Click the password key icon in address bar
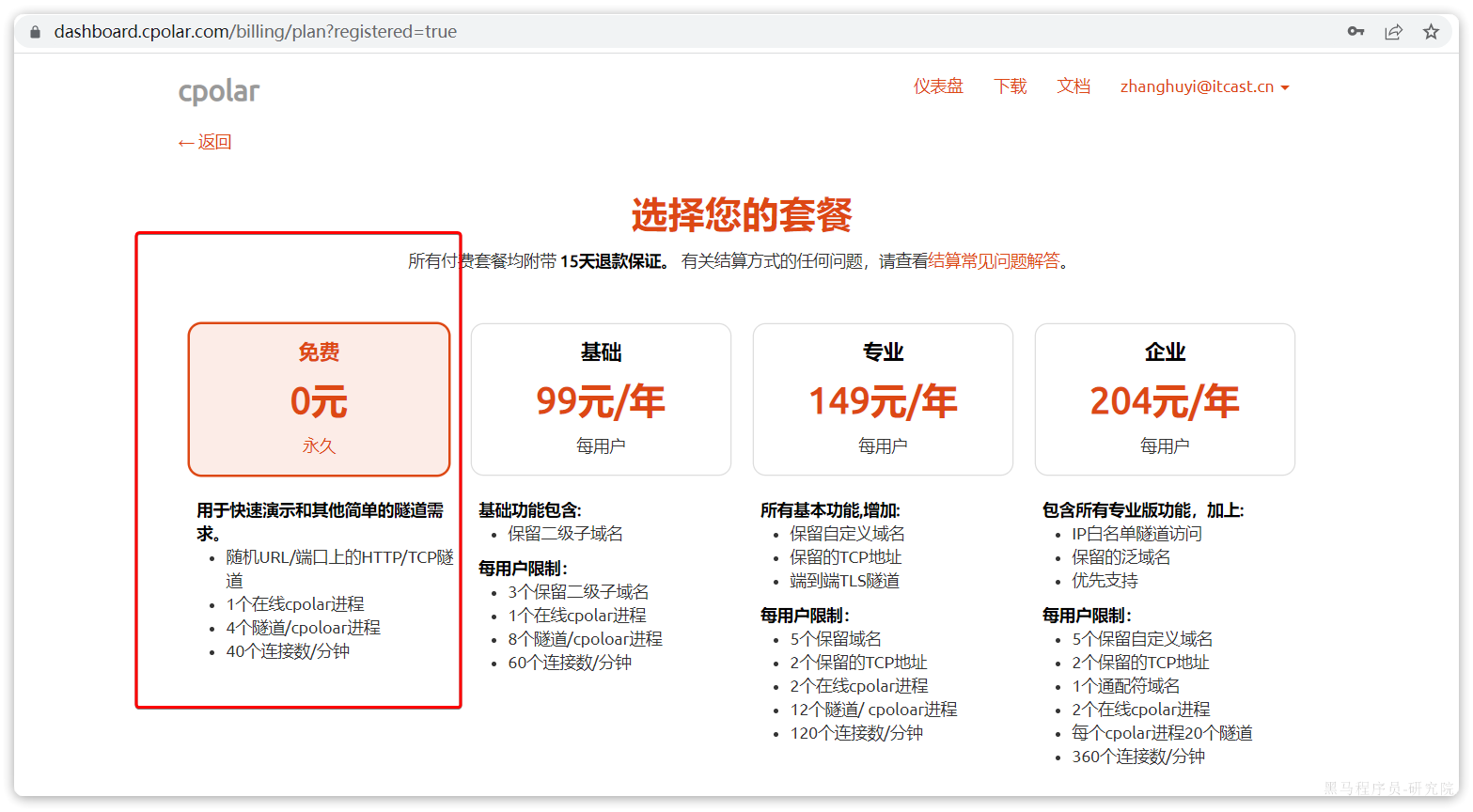This screenshot has width=1473, height=812. point(1355,31)
